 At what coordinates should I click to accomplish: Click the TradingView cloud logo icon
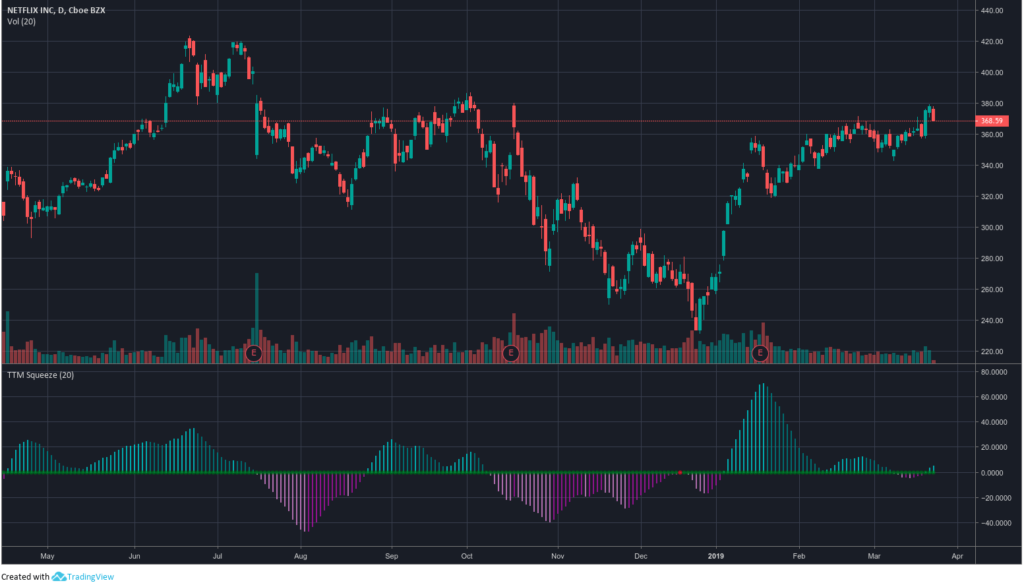pyautogui.click(x=59, y=577)
